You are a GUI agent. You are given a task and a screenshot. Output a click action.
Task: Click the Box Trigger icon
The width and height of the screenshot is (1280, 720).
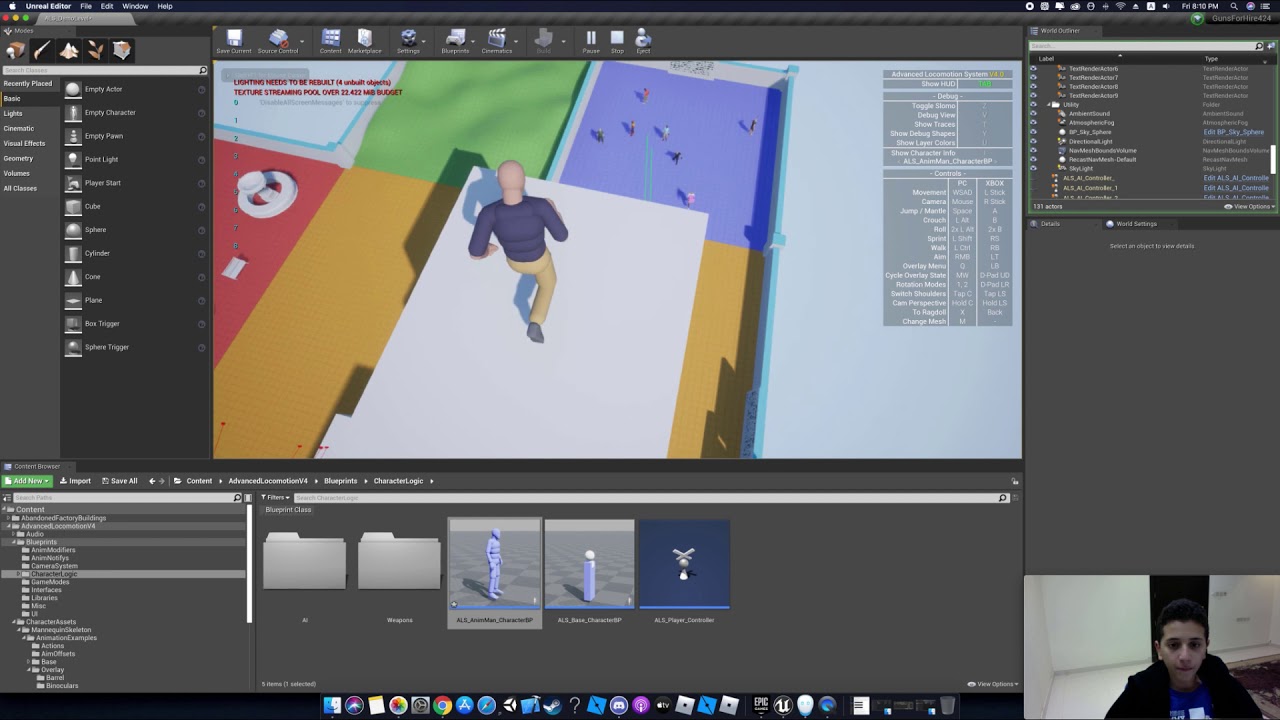click(x=73, y=323)
